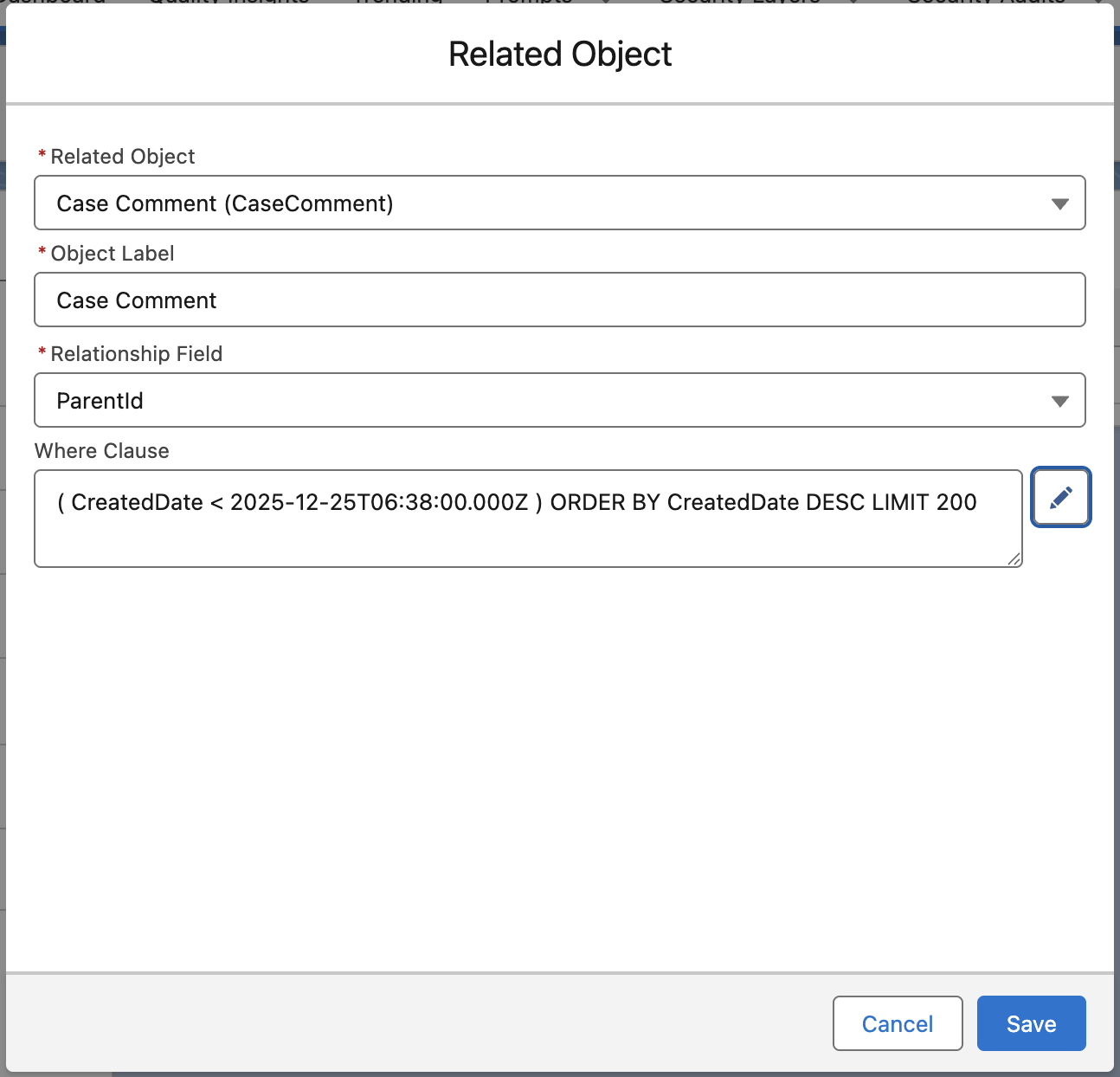
Task: Click the Related Object dialog title
Action: tap(559, 55)
